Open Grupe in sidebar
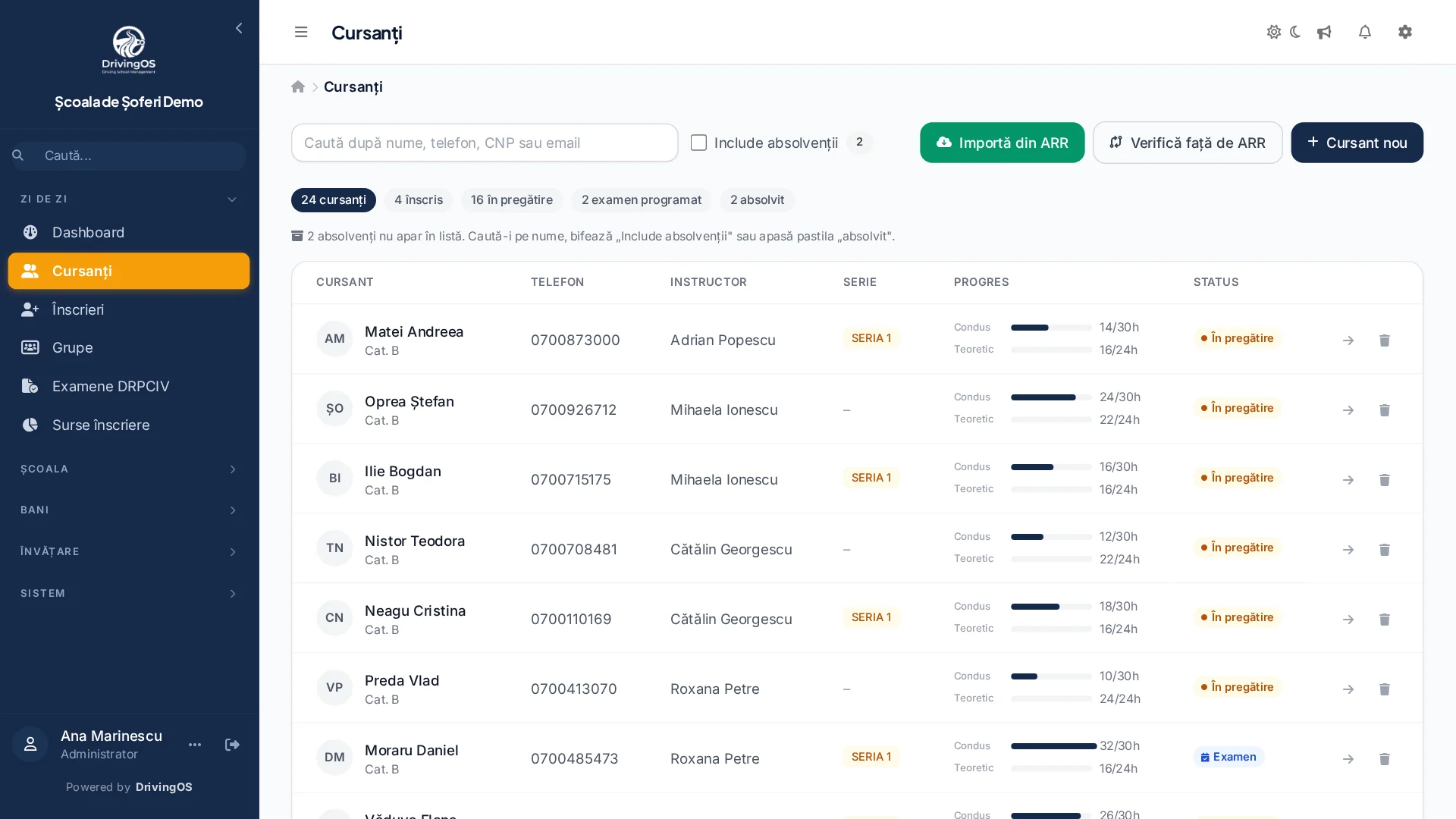1456x819 pixels. (x=129, y=347)
